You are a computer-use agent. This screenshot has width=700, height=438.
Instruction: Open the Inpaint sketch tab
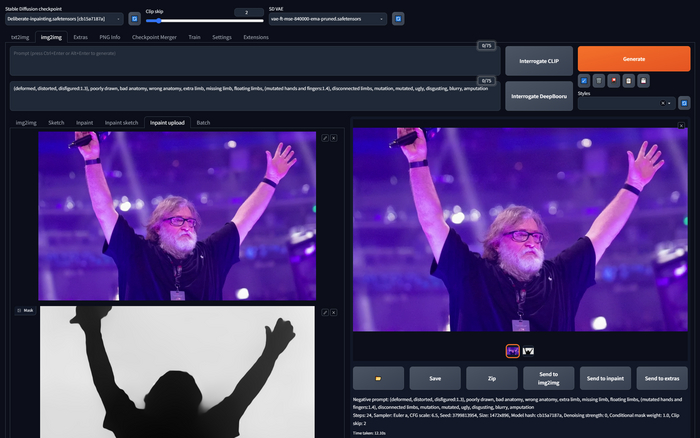(x=122, y=122)
